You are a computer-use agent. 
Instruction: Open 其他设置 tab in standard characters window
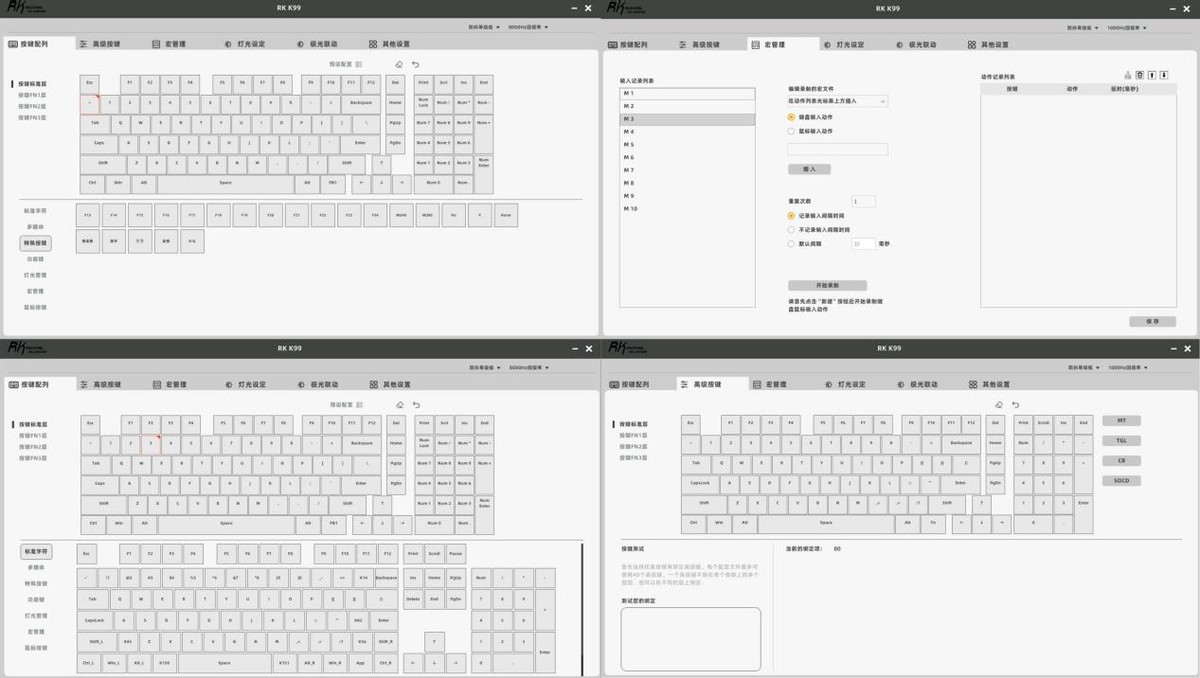(389, 384)
